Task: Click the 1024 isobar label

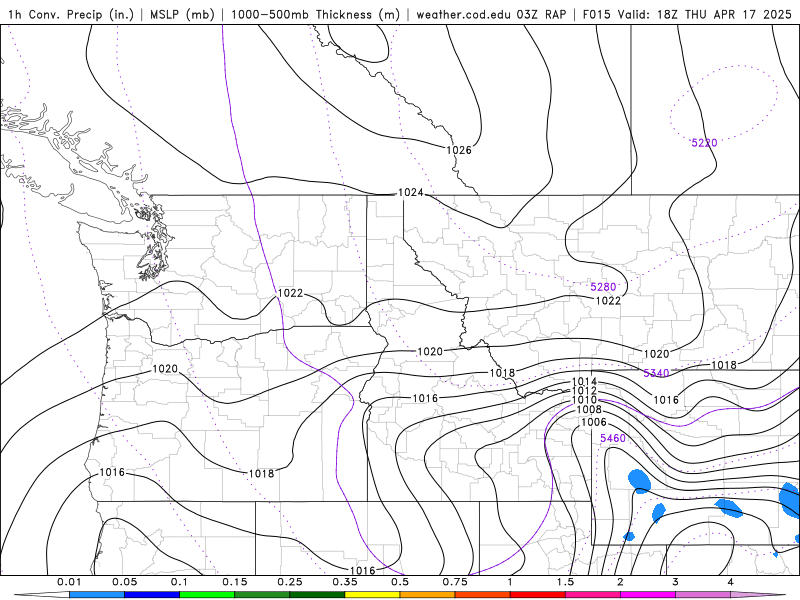Action: click(410, 192)
